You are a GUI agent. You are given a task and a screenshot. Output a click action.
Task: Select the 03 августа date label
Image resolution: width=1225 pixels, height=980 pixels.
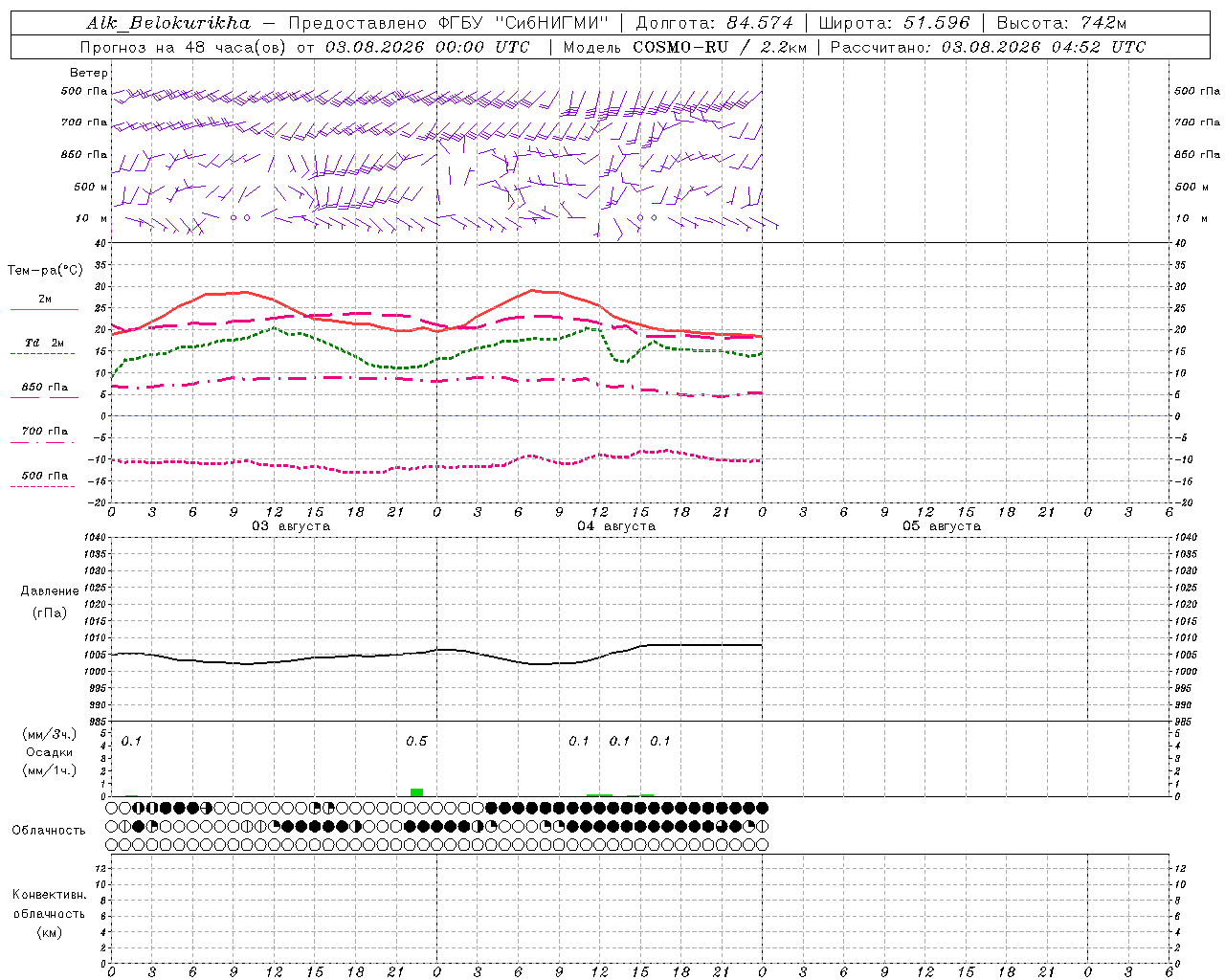coord(291,526)
